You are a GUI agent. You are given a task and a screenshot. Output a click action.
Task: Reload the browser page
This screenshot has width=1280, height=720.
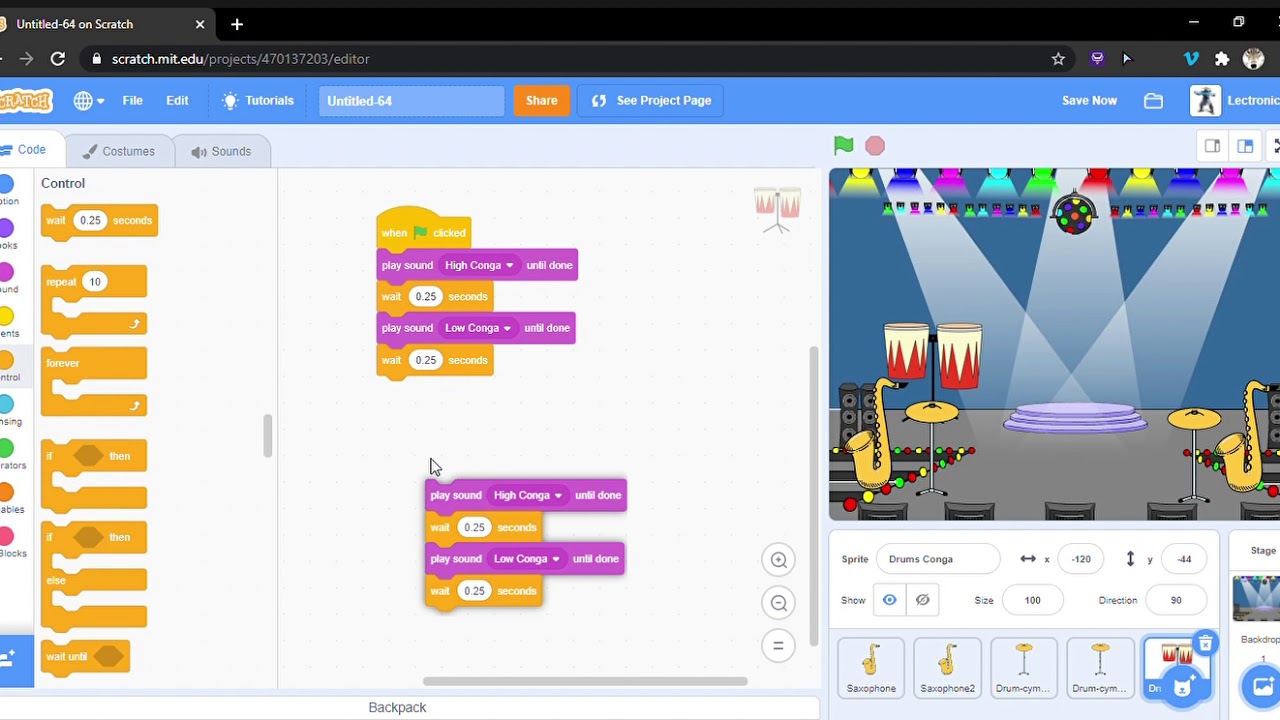58,59
